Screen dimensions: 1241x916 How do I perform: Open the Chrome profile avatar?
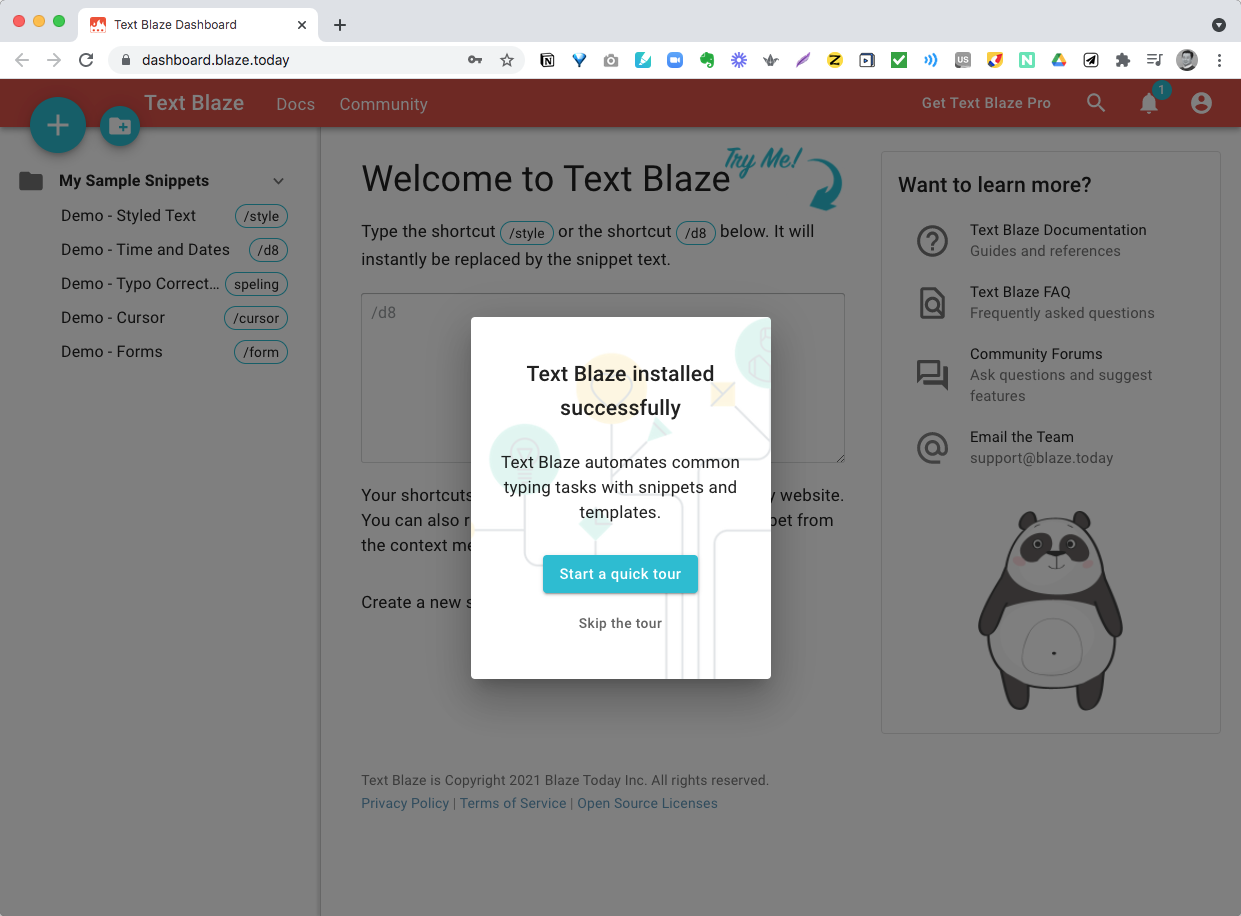[x=1187, y=60]
